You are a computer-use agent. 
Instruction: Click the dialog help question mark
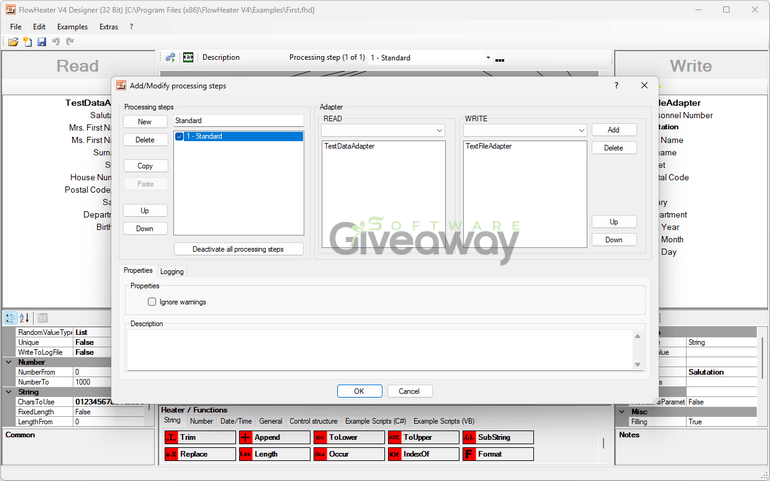point(616,85)
